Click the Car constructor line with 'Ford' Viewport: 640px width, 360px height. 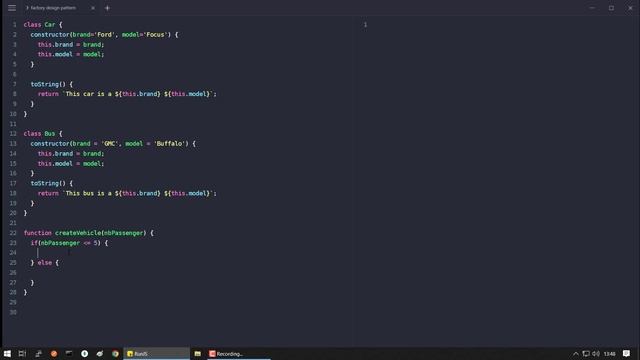pyautogui.click(x=104, y=35)
